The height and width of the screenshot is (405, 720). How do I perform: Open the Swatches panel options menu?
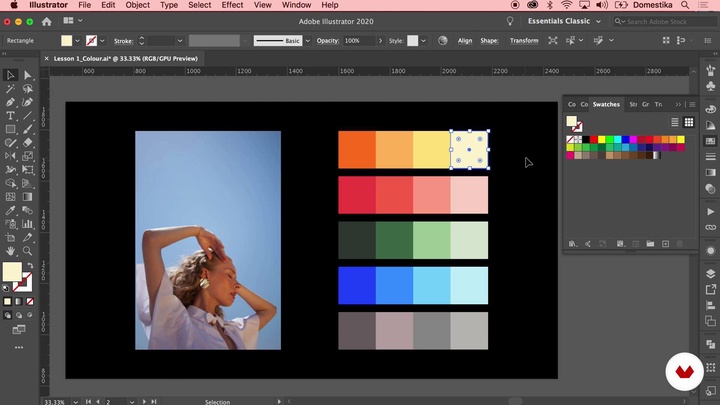(690, 104)
